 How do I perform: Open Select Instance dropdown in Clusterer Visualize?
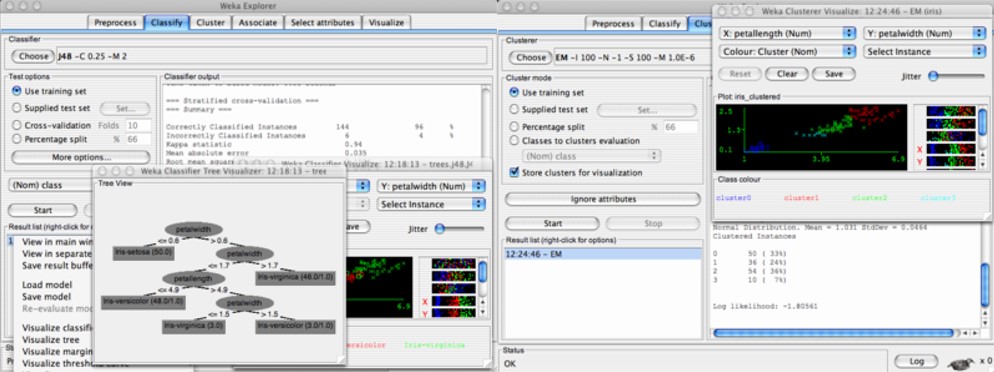coord(924,51)
